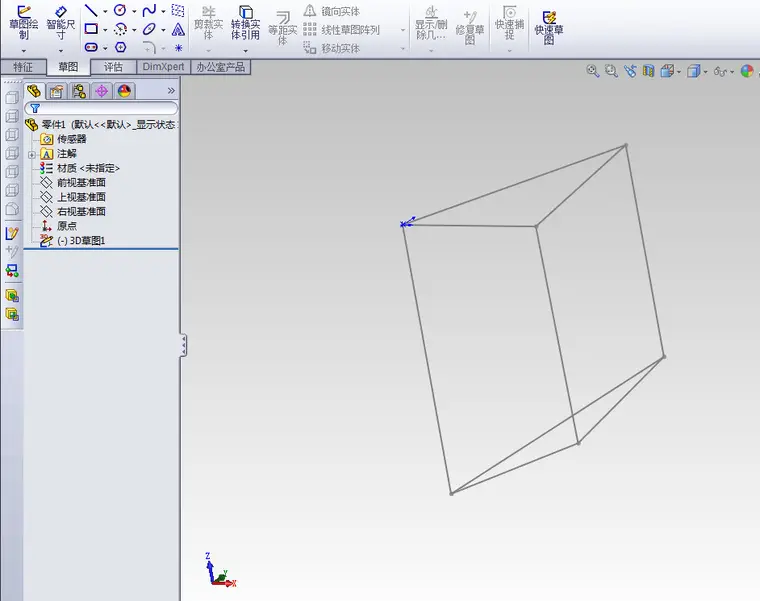Viewport: 760px width, 601px height.
Task: Select the Polygon sketch tool
Action: coord(120,47)
